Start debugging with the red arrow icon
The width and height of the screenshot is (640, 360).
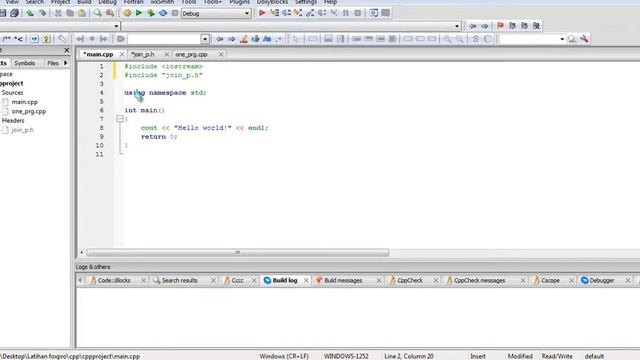(x=262, y=13)
